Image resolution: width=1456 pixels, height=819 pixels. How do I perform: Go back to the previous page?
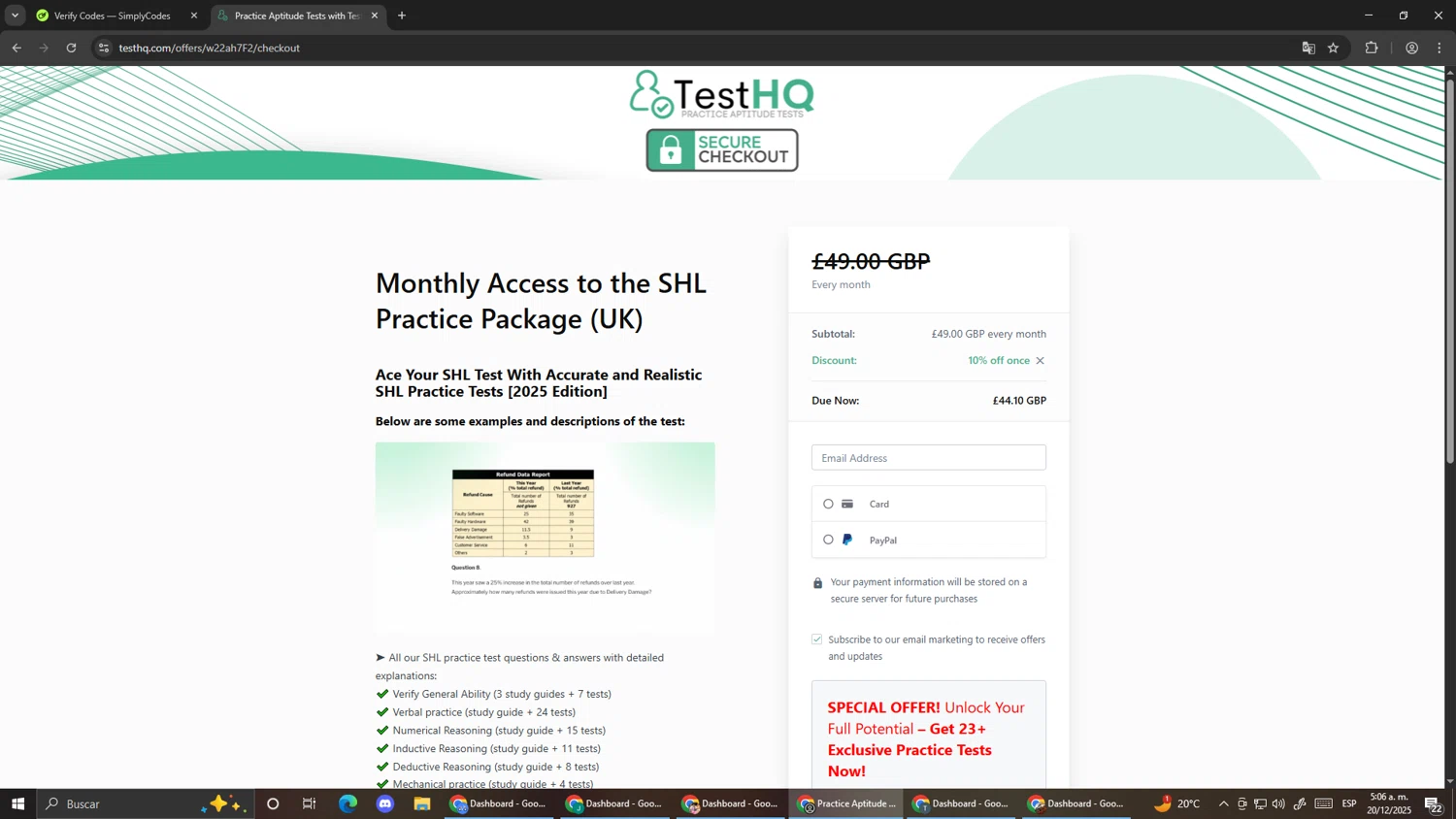coord(17,48)
